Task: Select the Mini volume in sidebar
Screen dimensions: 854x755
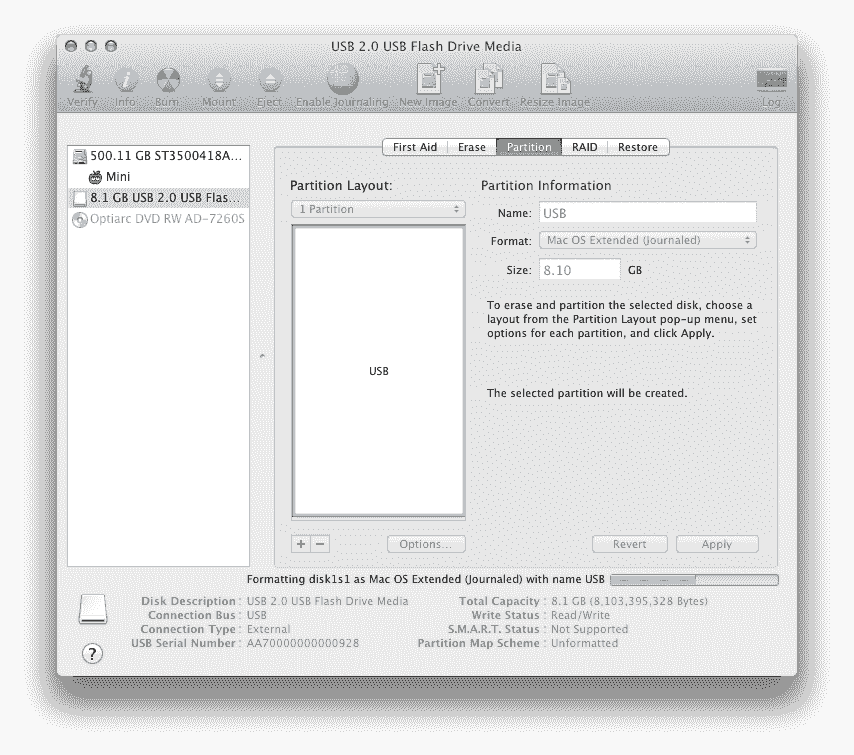Action: [x=117, y=177]
